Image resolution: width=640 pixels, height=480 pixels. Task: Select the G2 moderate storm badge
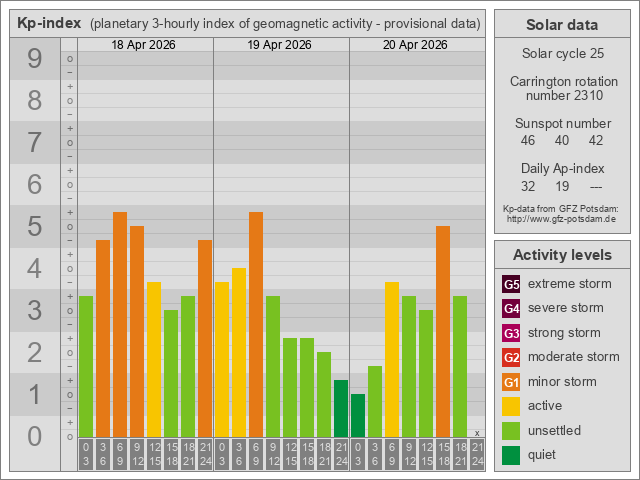click(511, 357)
